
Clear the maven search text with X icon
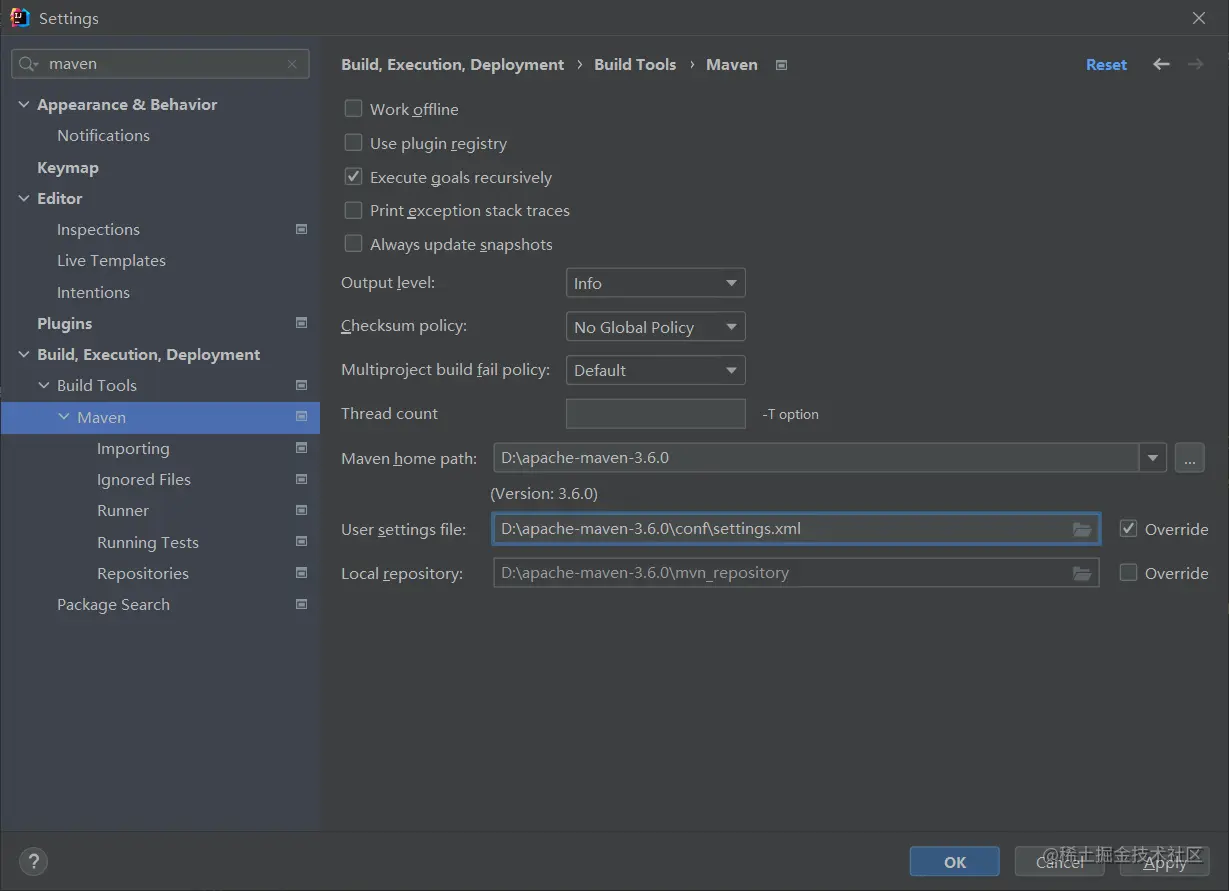(x=292, y=64)
